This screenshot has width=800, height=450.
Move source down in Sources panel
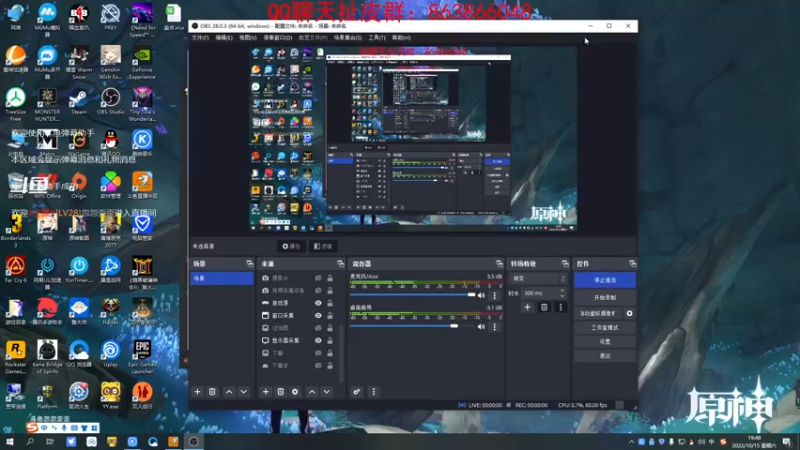327,392
